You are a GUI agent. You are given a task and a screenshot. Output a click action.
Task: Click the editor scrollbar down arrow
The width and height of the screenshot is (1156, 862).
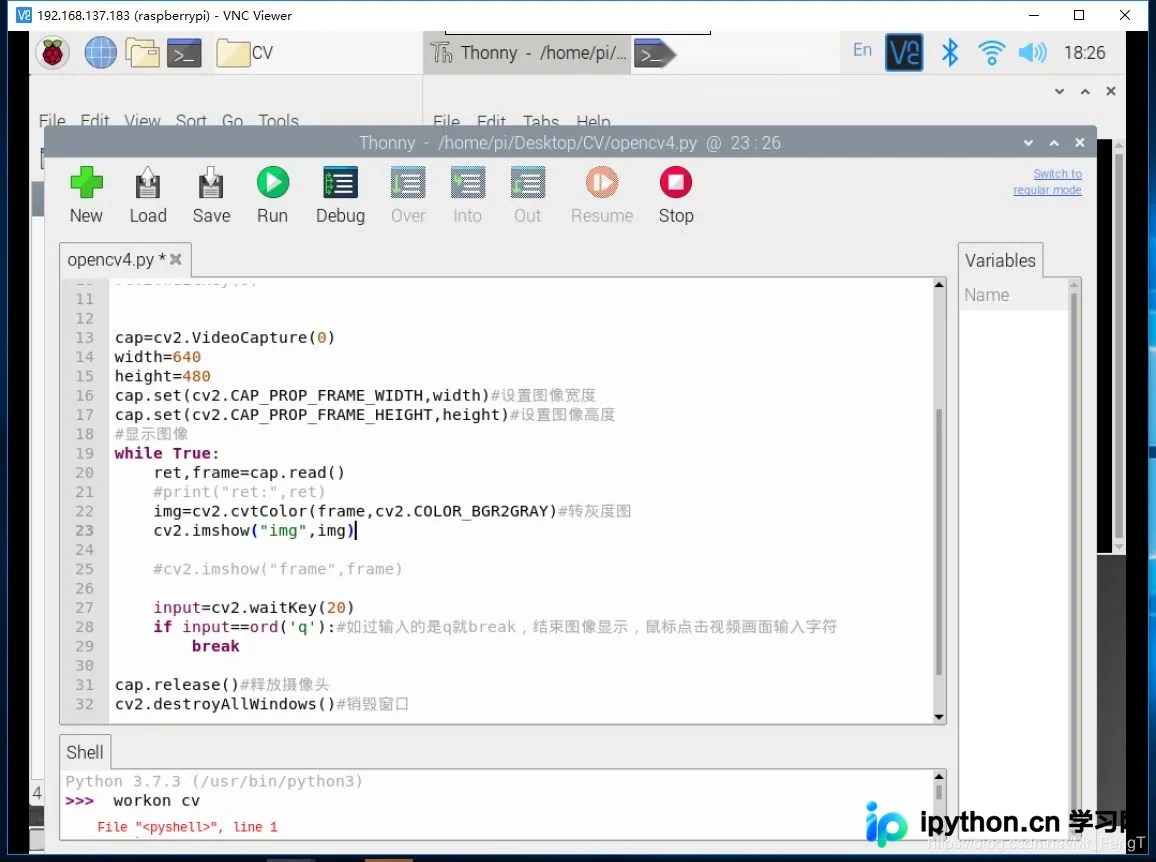(x=939, y=717)
